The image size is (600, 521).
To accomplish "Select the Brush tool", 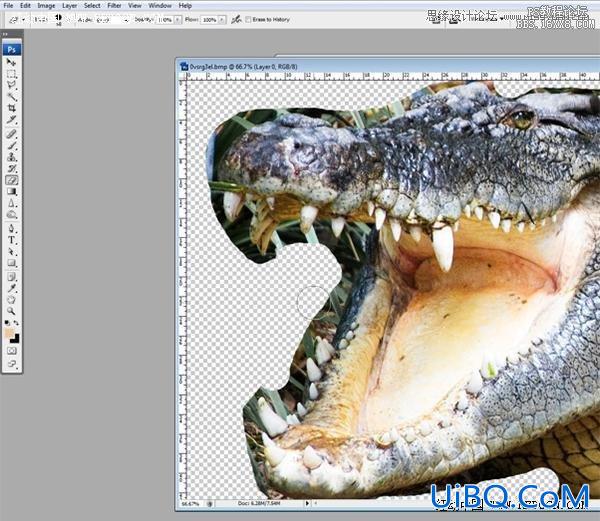I will pos(11,145).
